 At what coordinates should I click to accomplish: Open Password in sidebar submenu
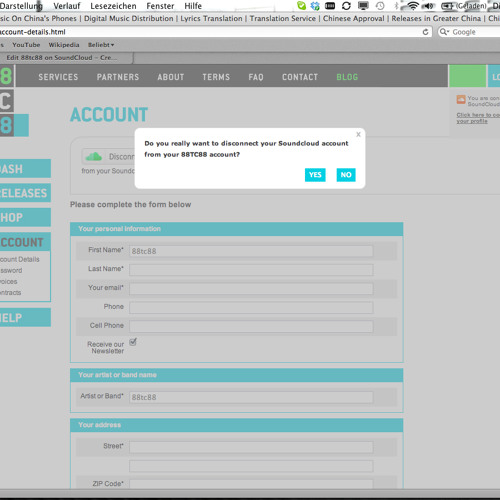11,270
